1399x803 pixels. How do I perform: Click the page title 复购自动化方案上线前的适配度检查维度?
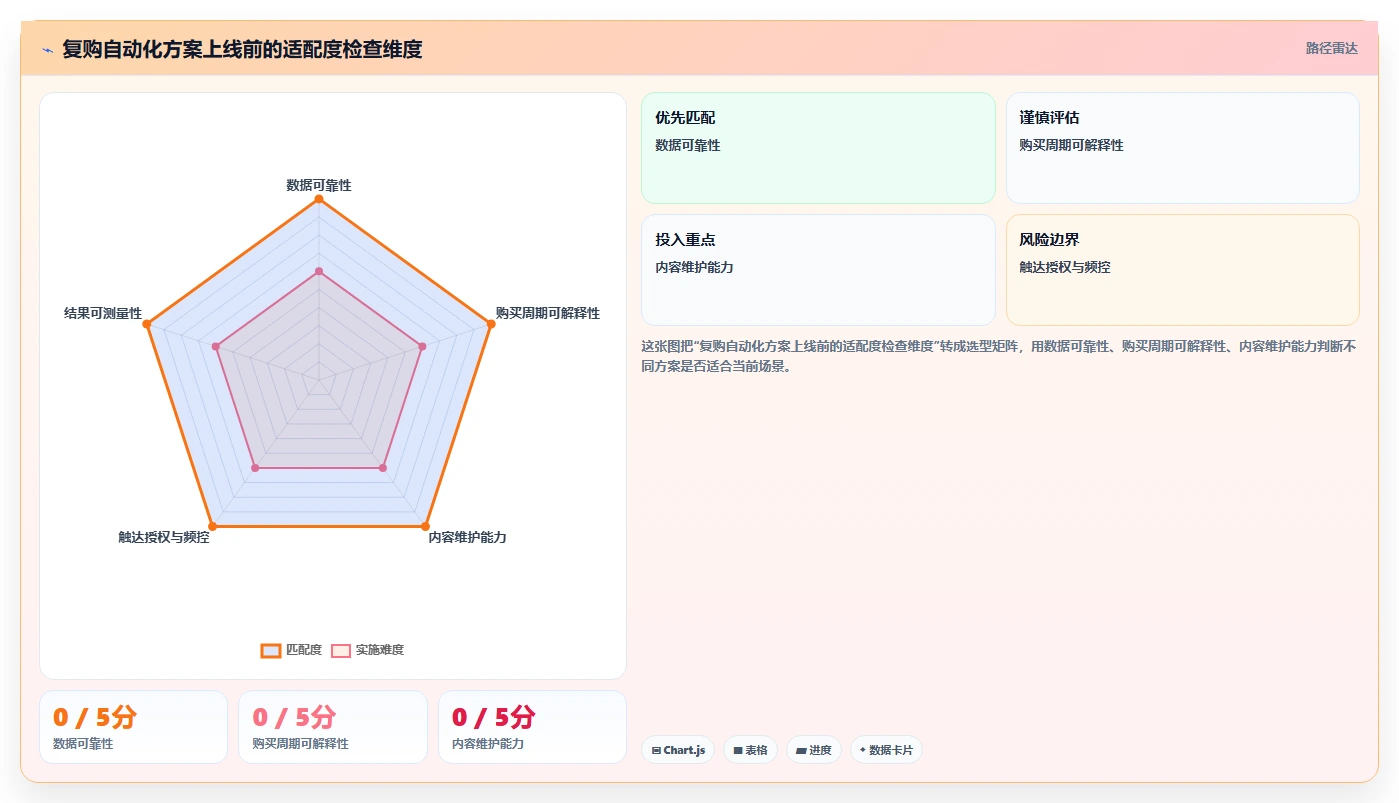(242, 49)
